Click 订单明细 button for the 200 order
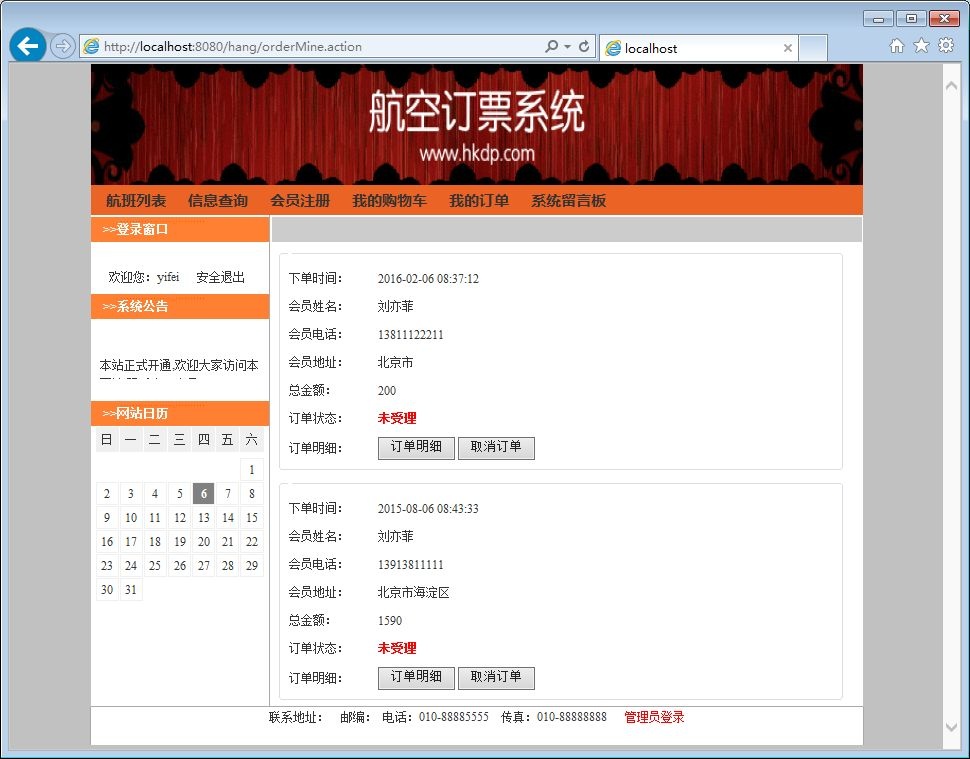 [x=416, y=448]
